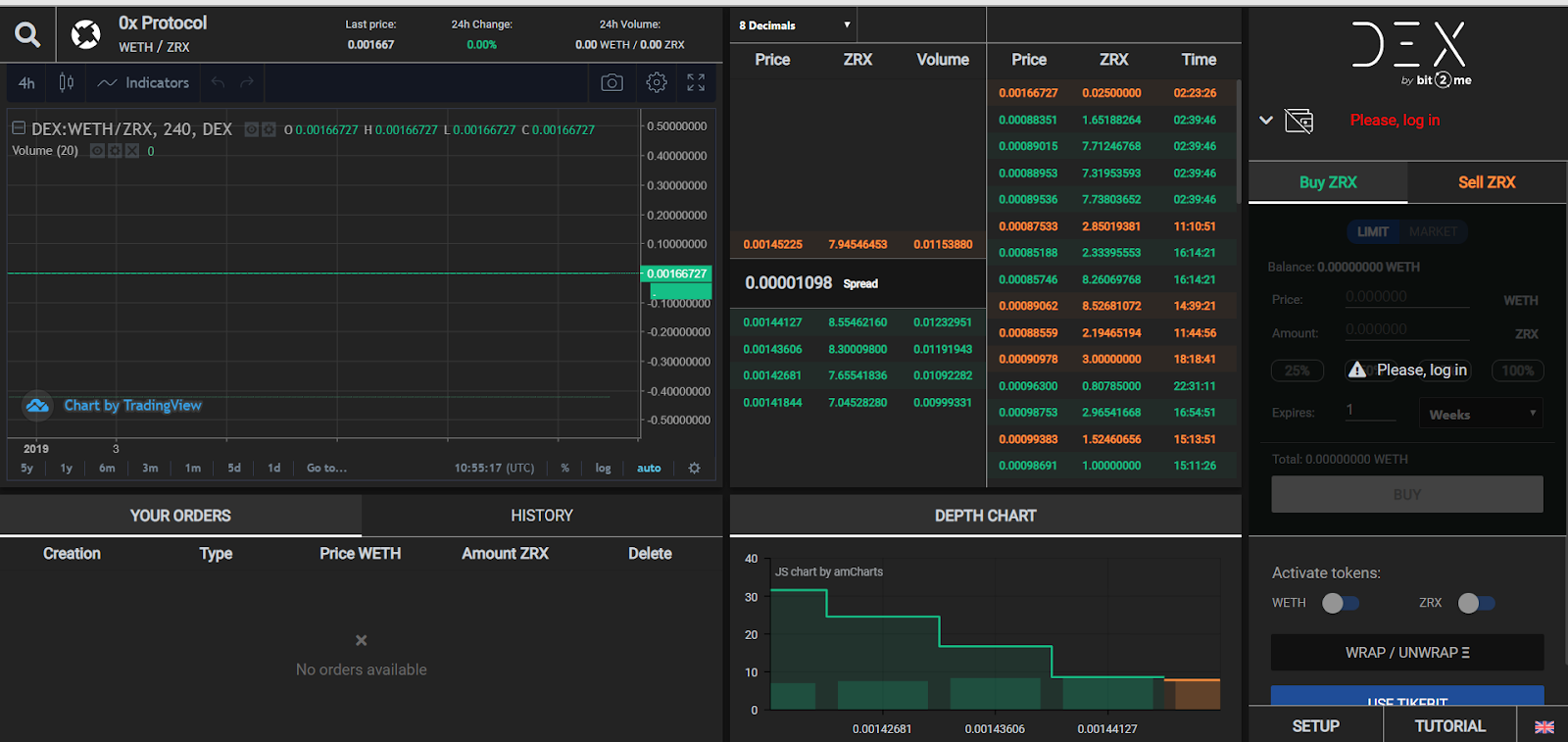Open the market search magnifier

pyautogui.click(x=27, y=35)
